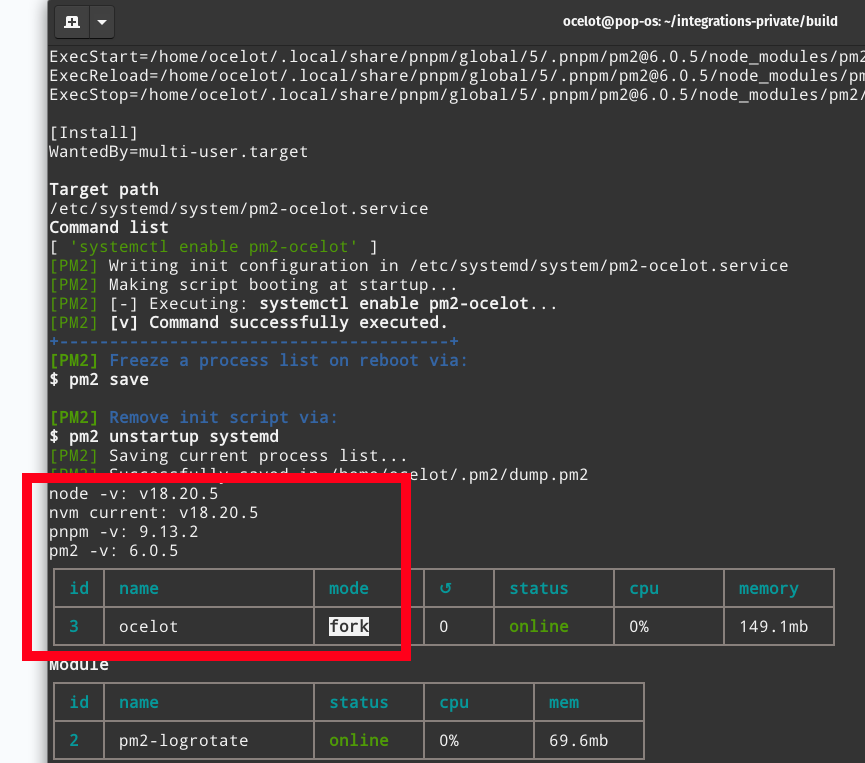Click the 'mem' header in module table
The height and width of the screenshot is (763, 865).
[x=564, y=702]
